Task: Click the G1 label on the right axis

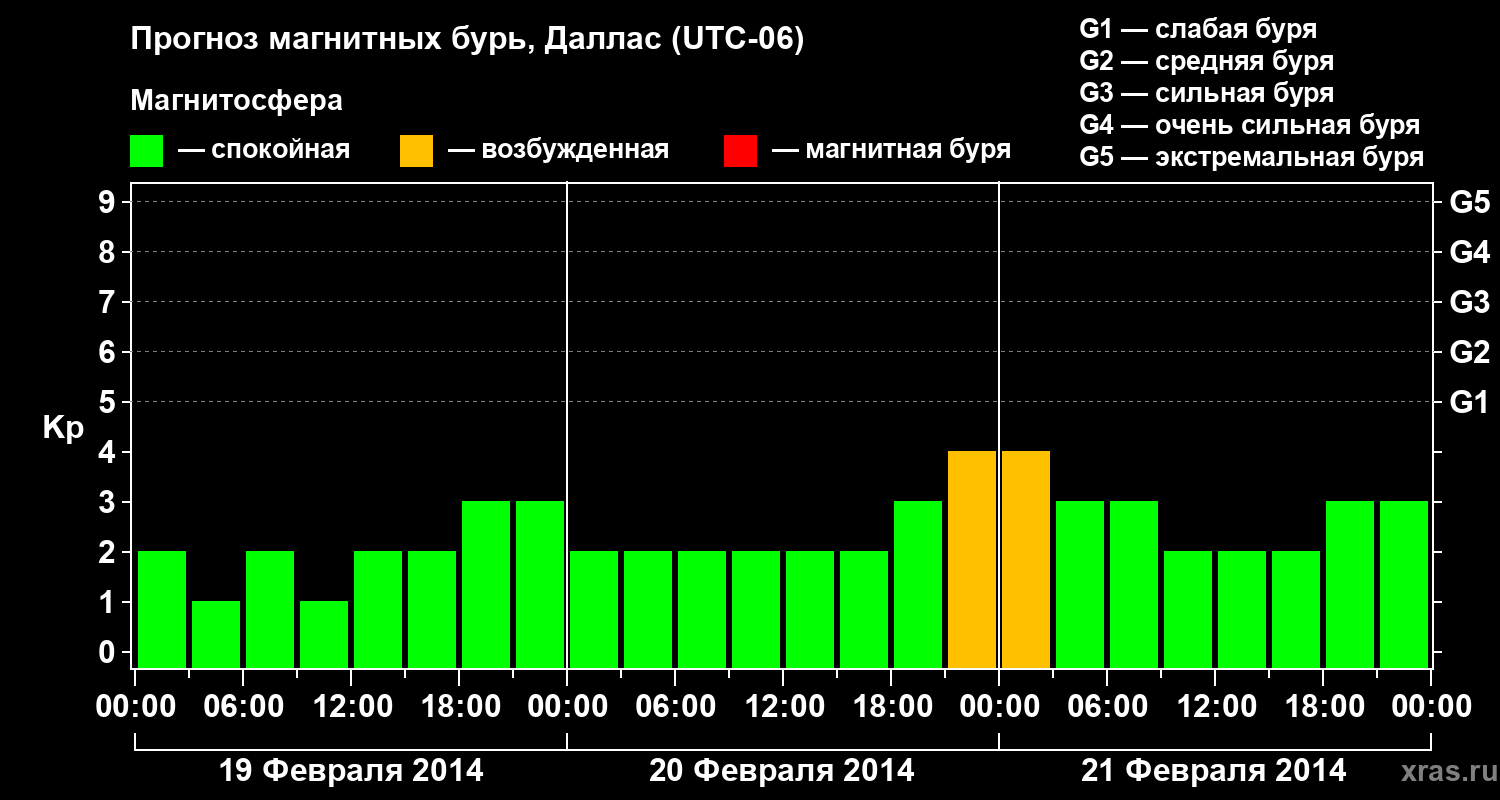Action: 1469,403
